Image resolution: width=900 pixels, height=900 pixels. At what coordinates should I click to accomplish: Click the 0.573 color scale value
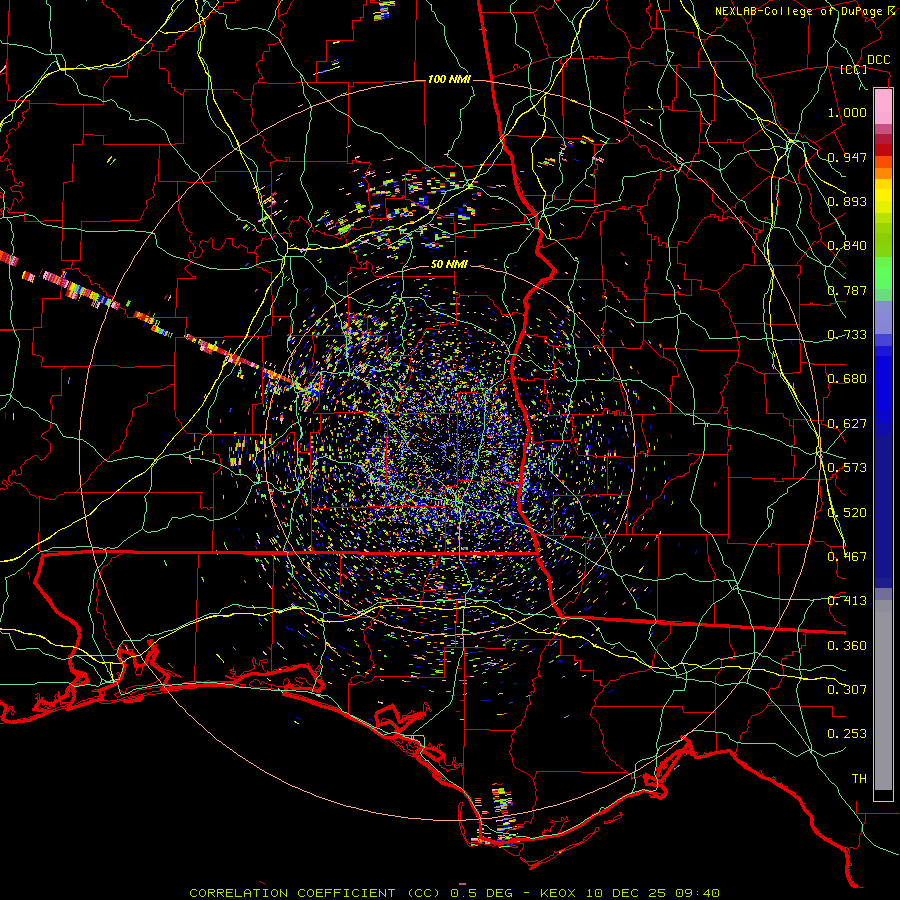pos(847,468)
